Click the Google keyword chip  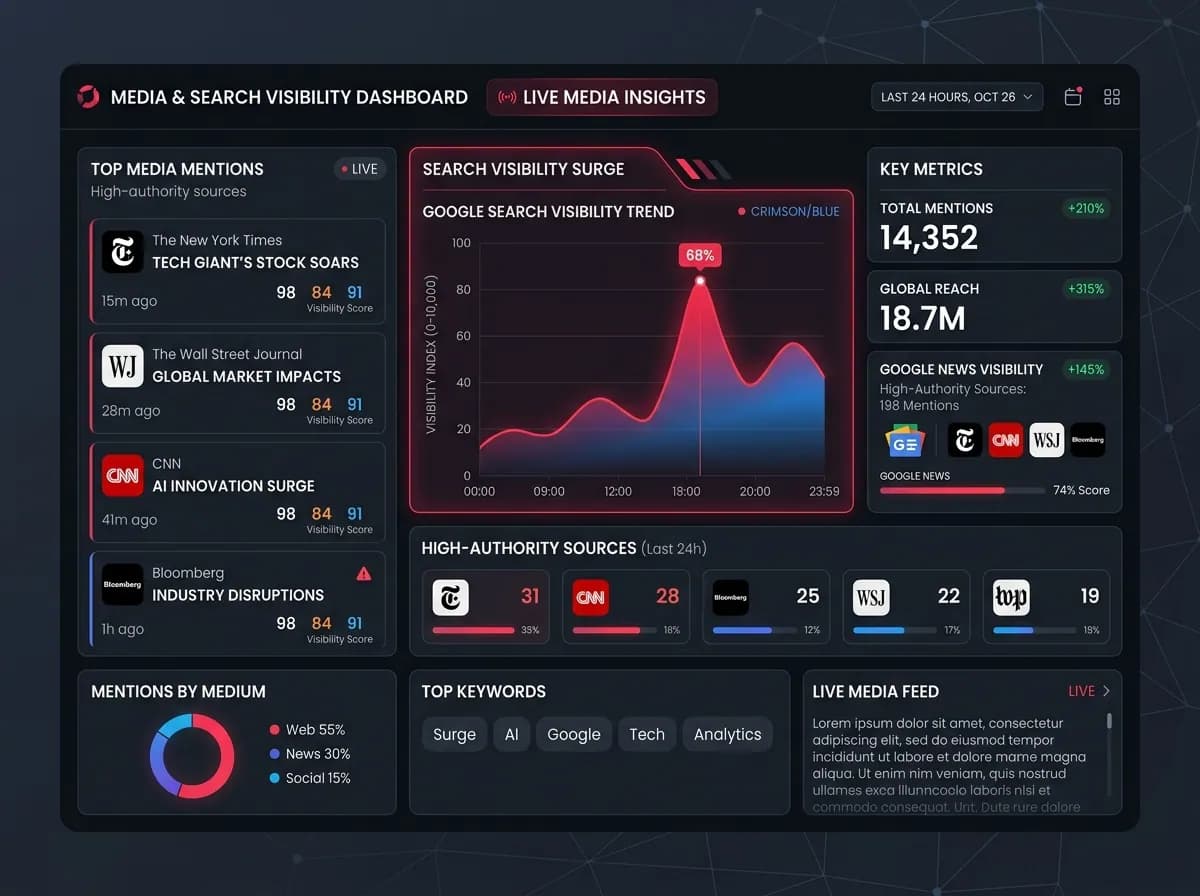[573, 734]
